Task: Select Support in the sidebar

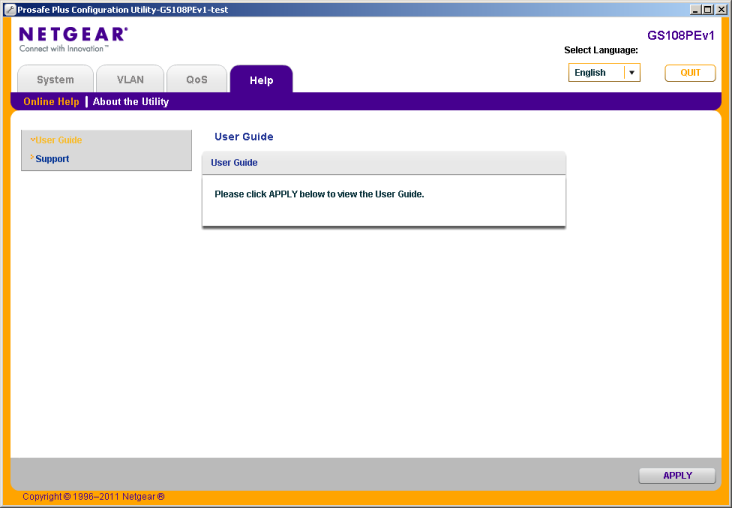Action: [52, 159]
